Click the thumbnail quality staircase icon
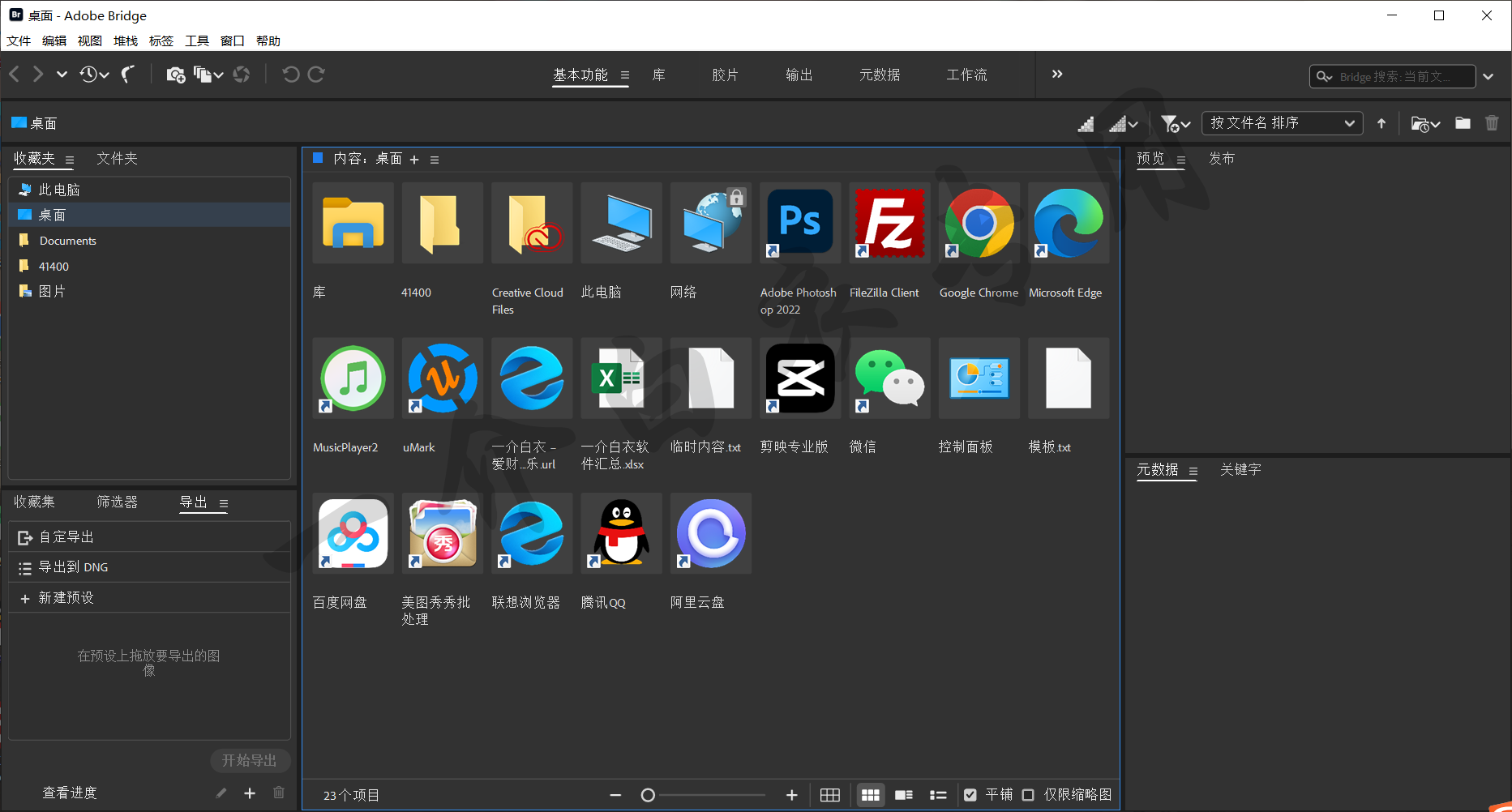 [1086, 124]
